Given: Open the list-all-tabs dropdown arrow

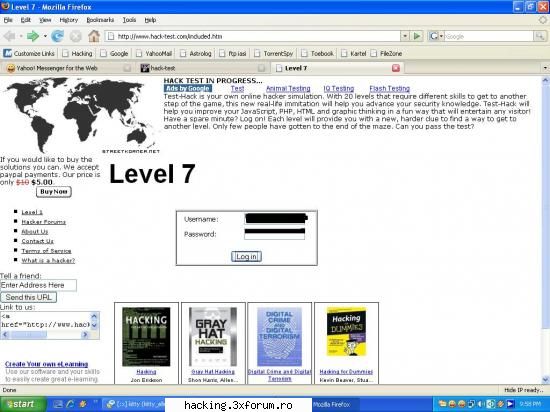Looking at the screenshot, I should click(545, 68).
